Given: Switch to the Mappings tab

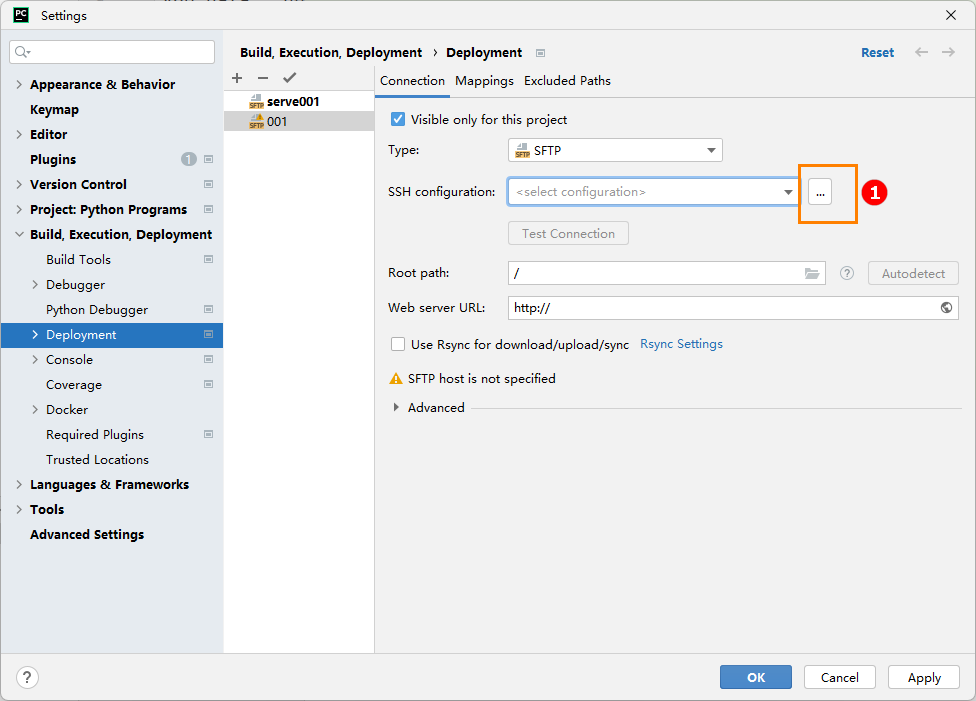Looking at the screenshot, I should (484, 81).
